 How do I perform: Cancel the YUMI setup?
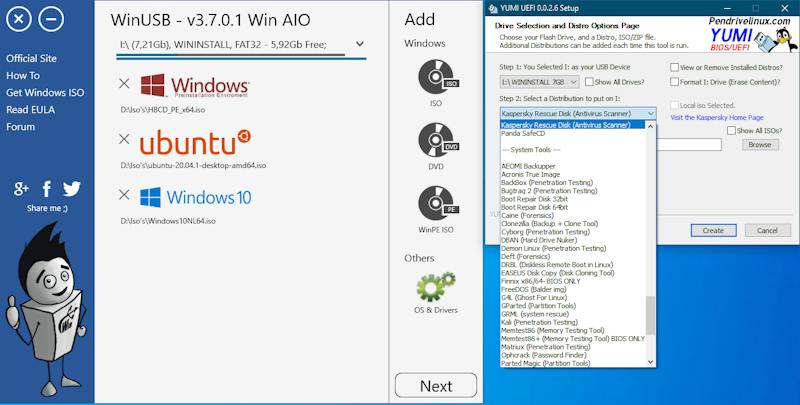pyautogui.click(x=767, y=231)
